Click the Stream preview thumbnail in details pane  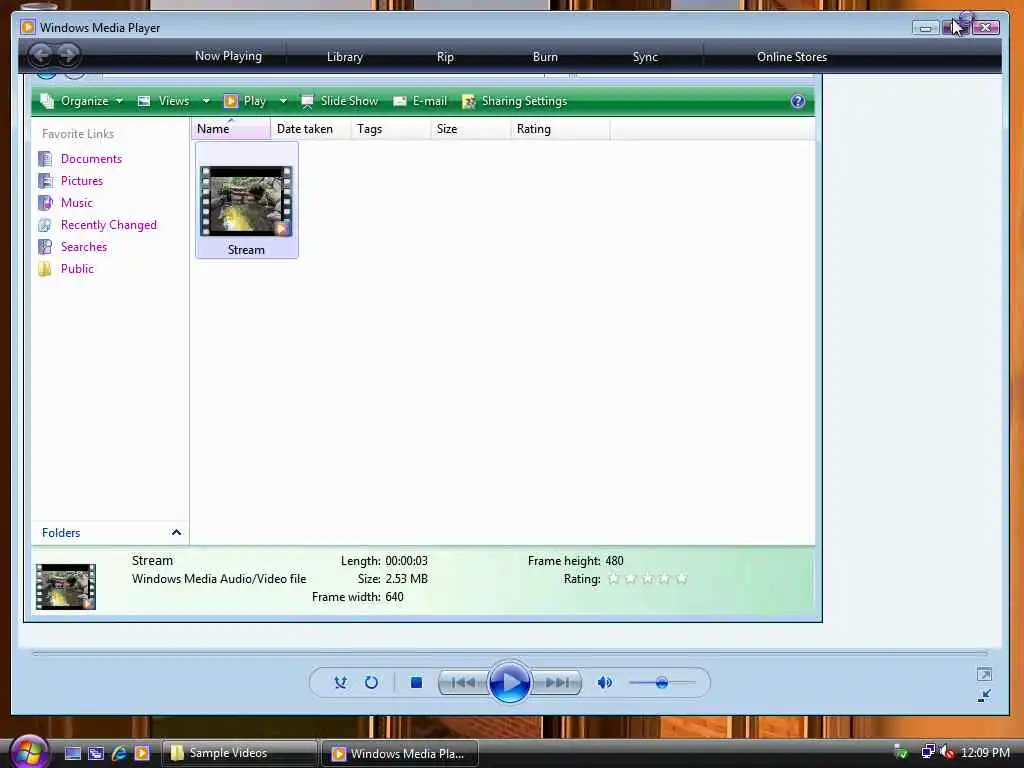[x=65, y=586]
